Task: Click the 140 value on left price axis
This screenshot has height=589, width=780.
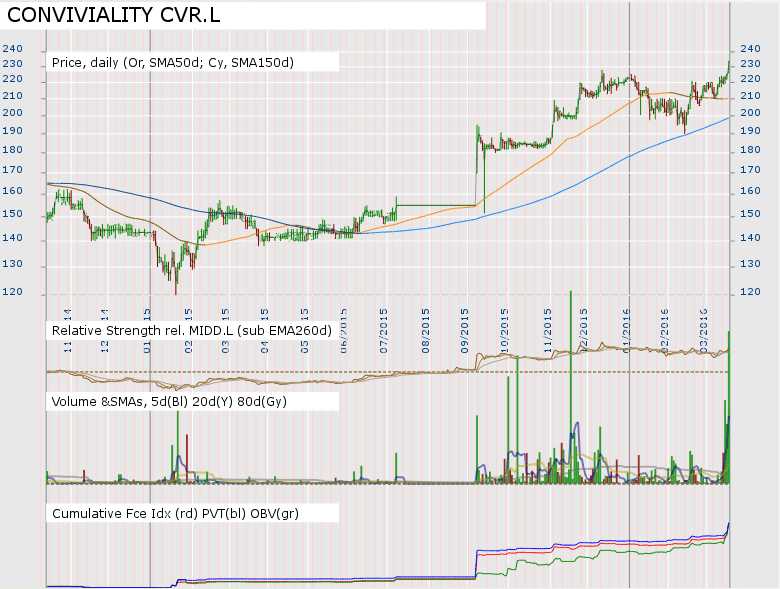Action: (x=12, y=238)
